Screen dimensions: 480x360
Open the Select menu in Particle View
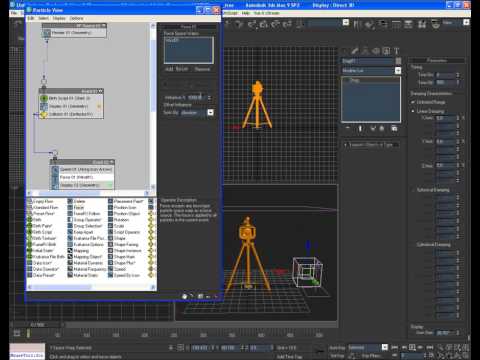43,18
